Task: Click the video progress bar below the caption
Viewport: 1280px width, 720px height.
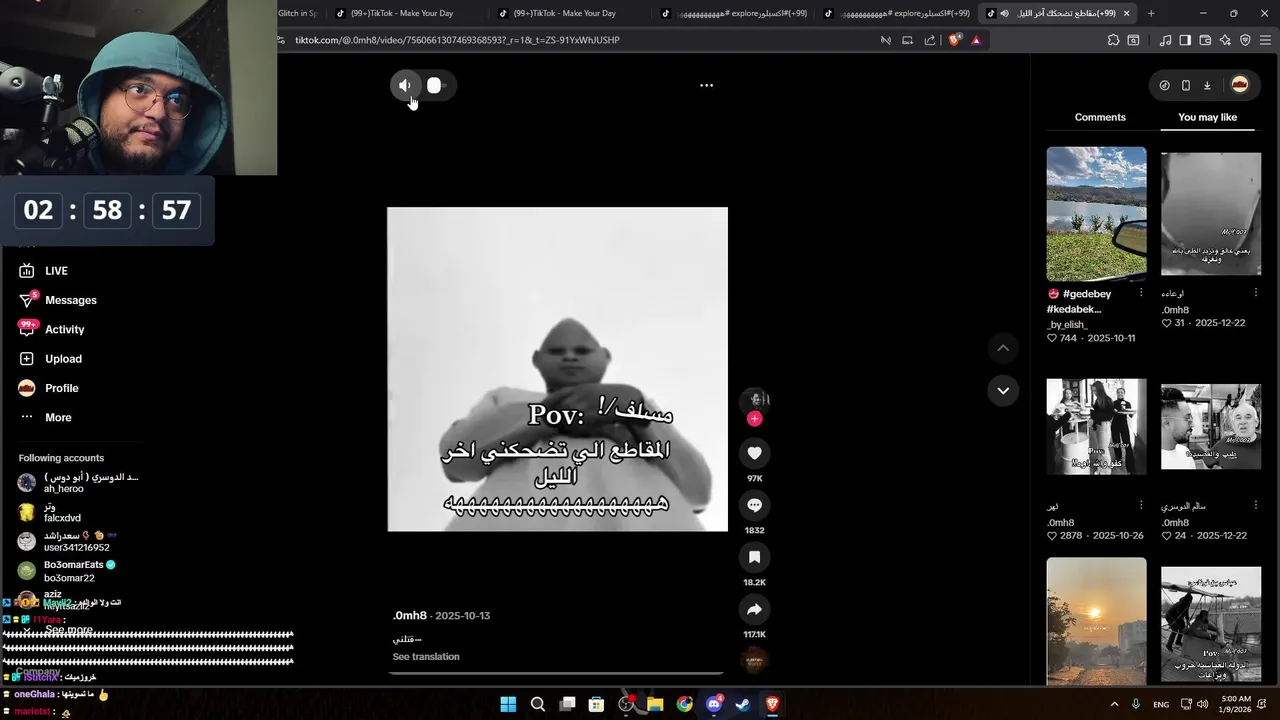Action: (556, 674)
